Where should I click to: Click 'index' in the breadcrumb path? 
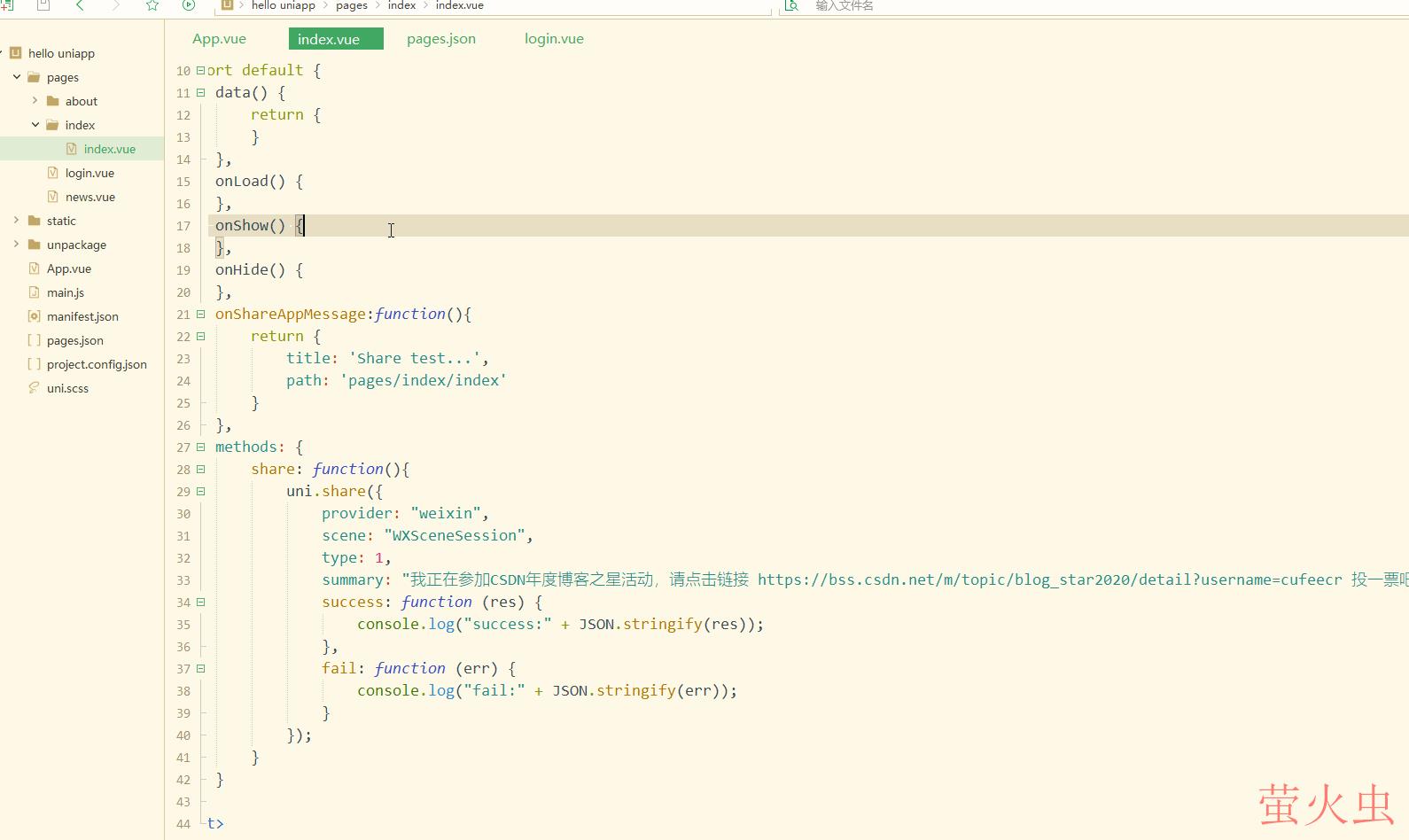(x=401, y=5)
